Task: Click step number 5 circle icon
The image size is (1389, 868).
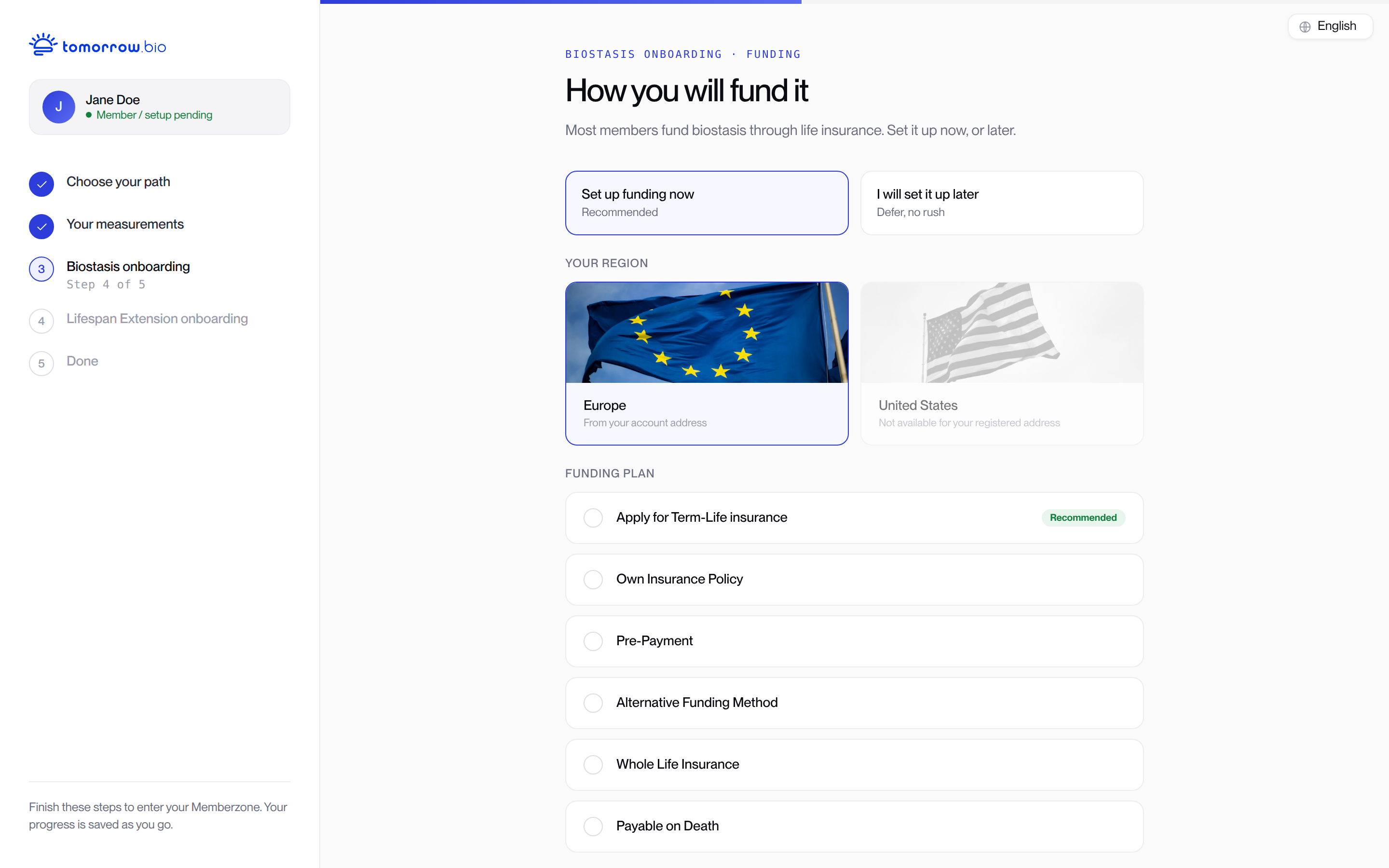Action: click(41, 364)
